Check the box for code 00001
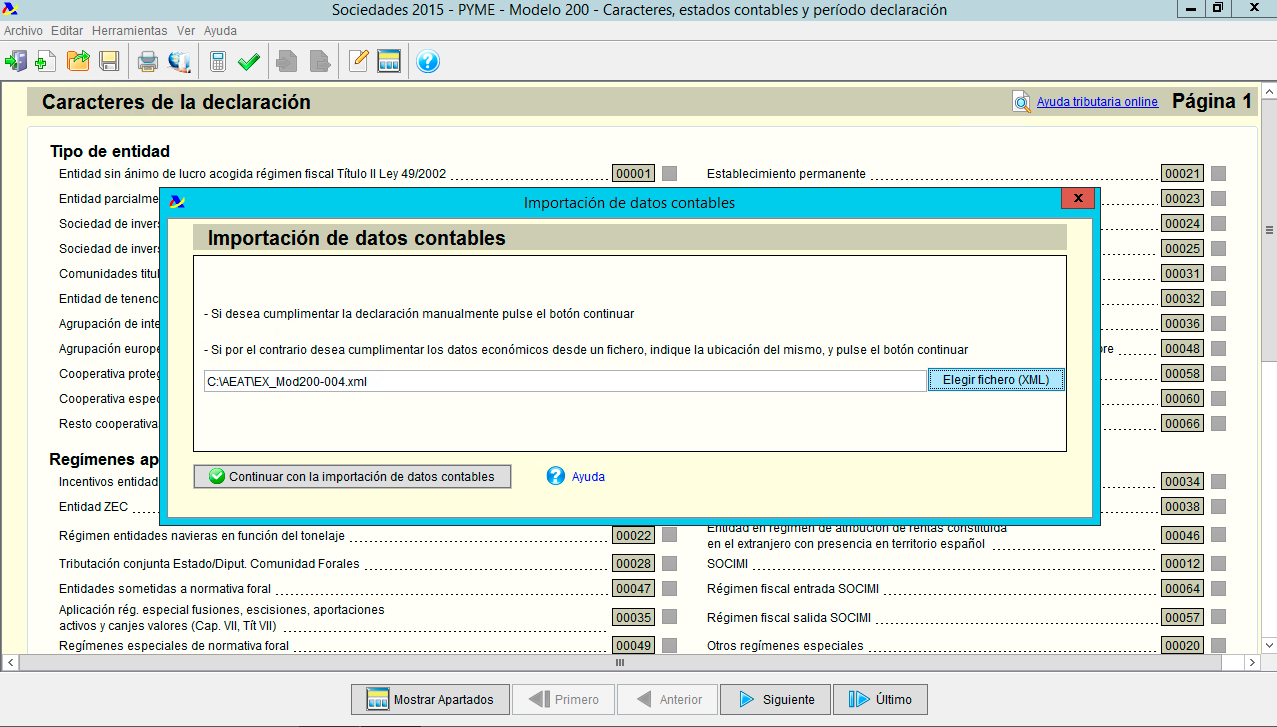 click(669, 174)
